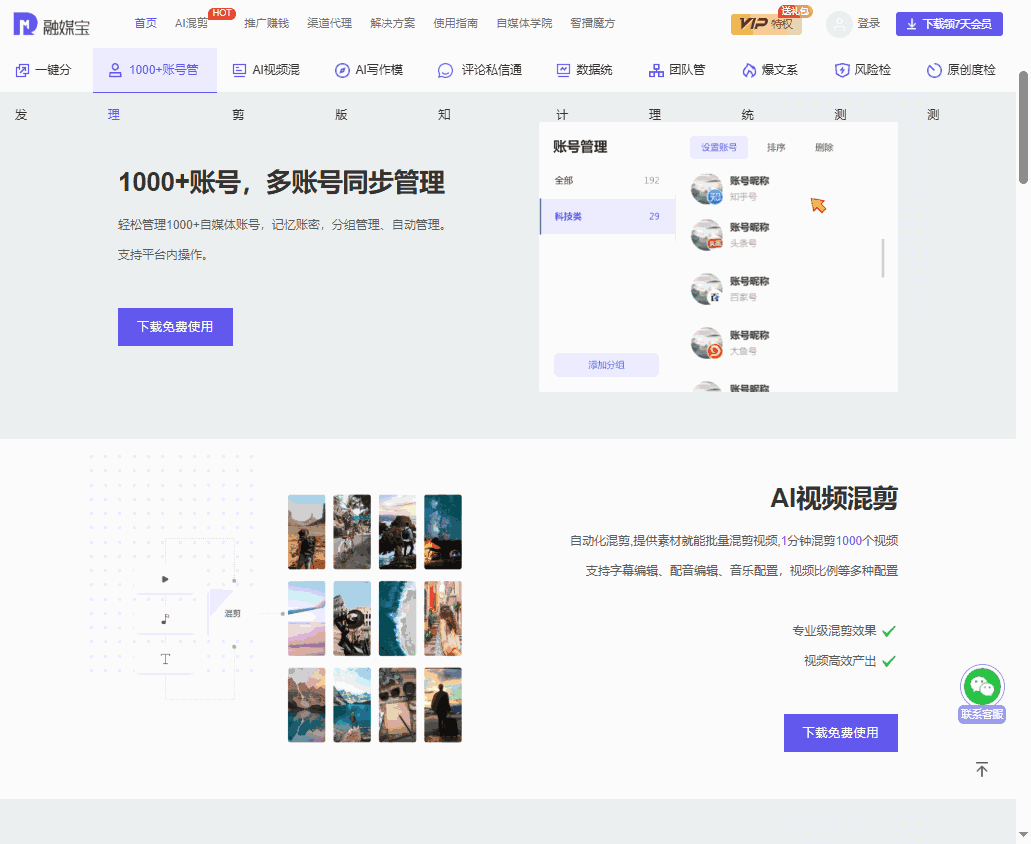Screen dimensions: 1031x844
Task: Select the AI写作模版 feature tab
Action: coord(369,70)
